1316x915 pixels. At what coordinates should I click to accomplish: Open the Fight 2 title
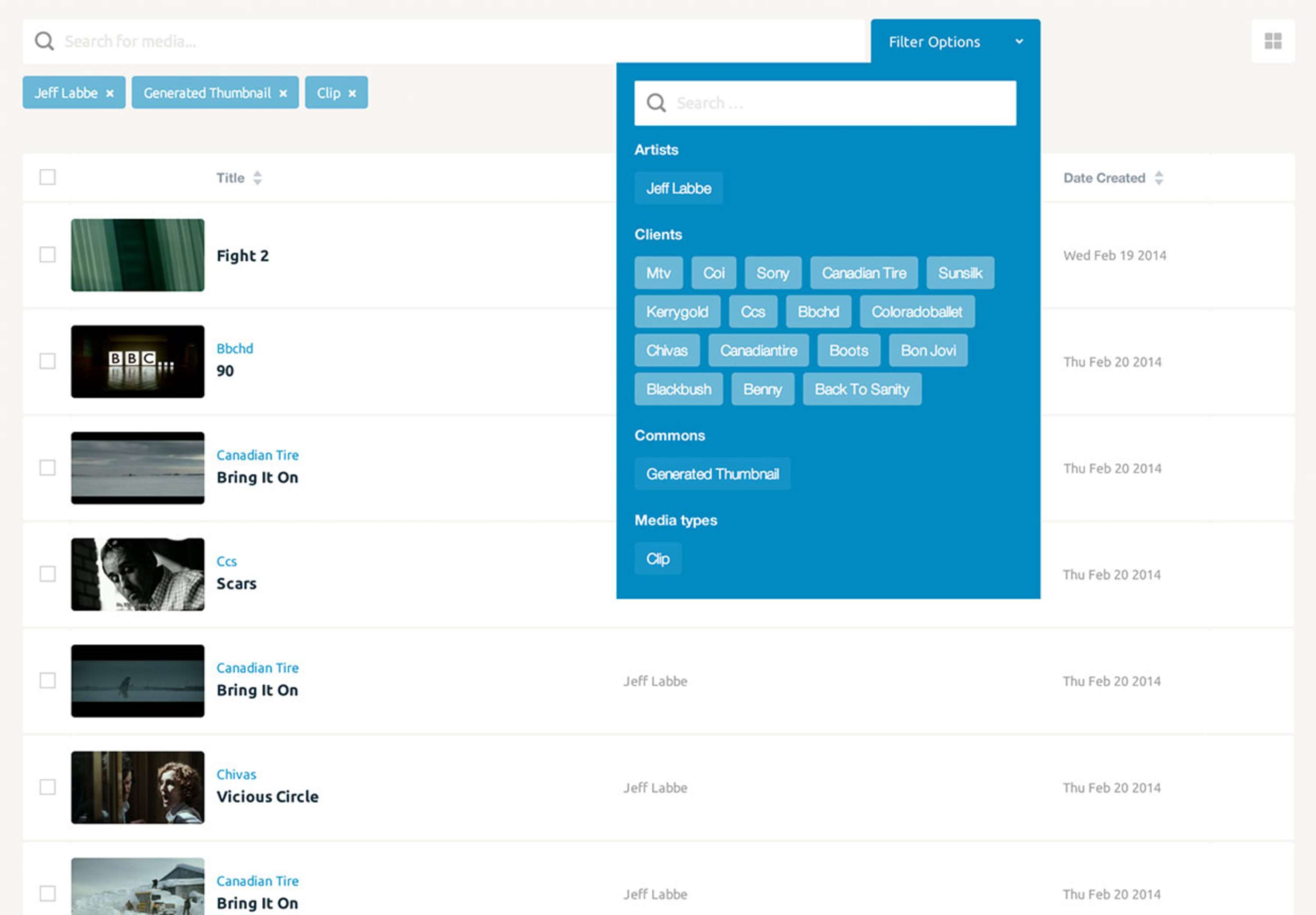pyautogui.click(x=243, y=256)
